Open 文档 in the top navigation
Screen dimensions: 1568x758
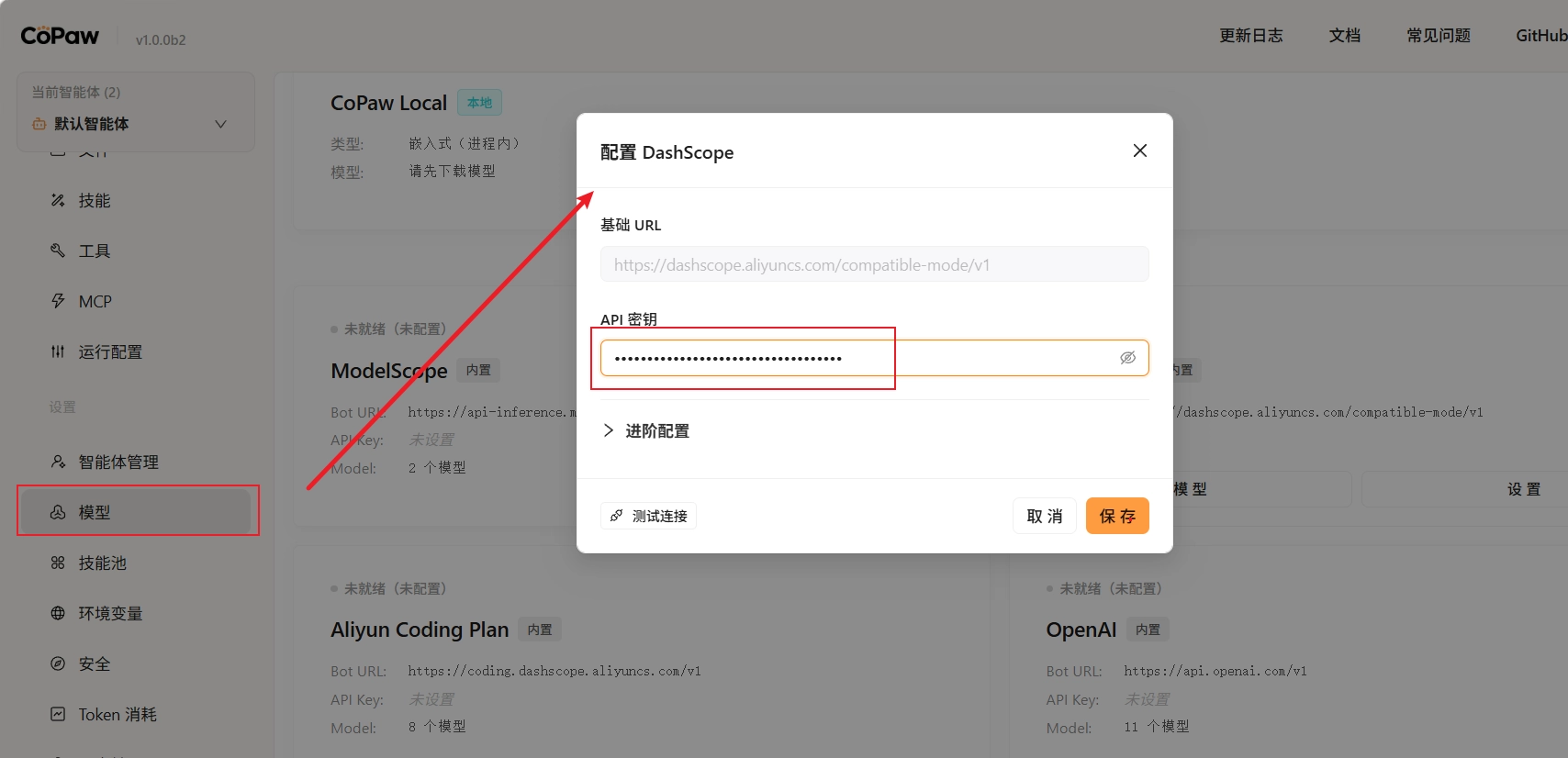point(1344,36)
